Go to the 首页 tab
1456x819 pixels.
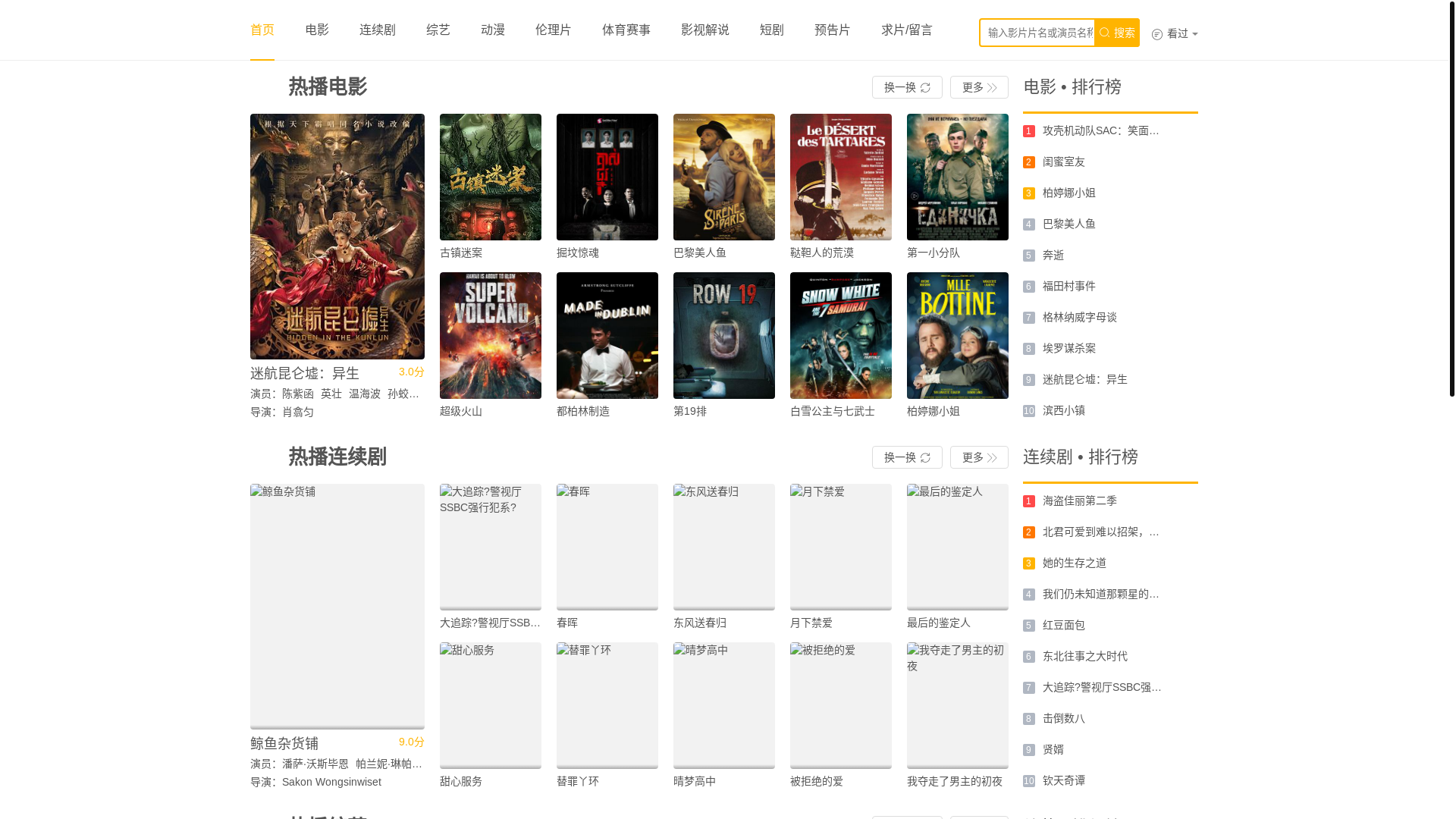pos(262,30)
